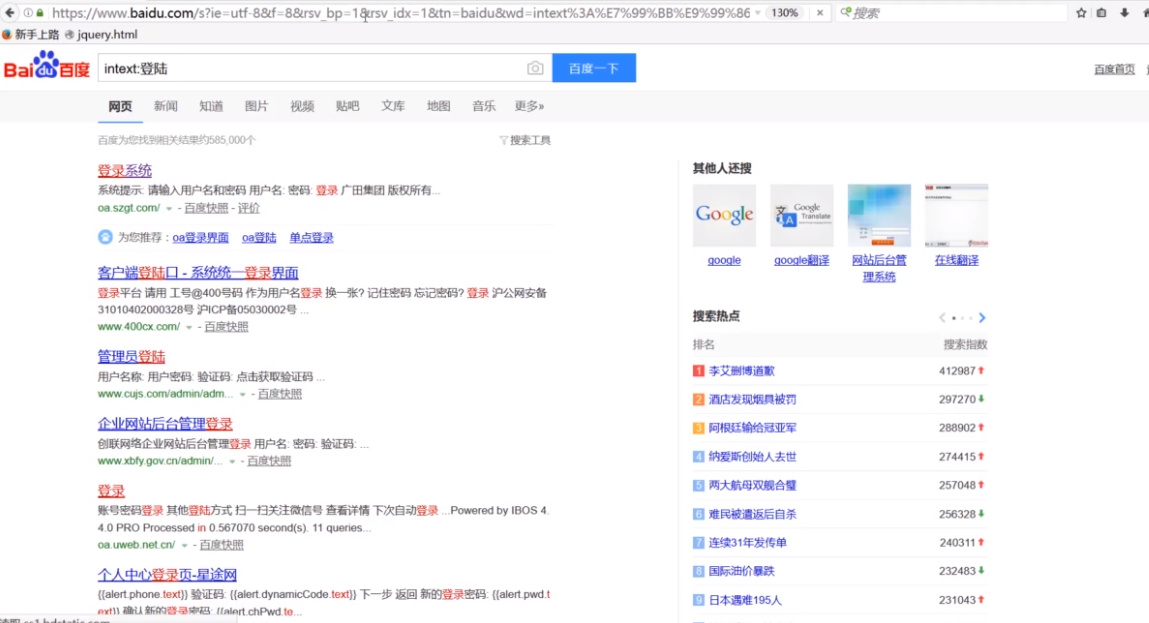Expand the 更多» tab menu

tap(529, 106)
